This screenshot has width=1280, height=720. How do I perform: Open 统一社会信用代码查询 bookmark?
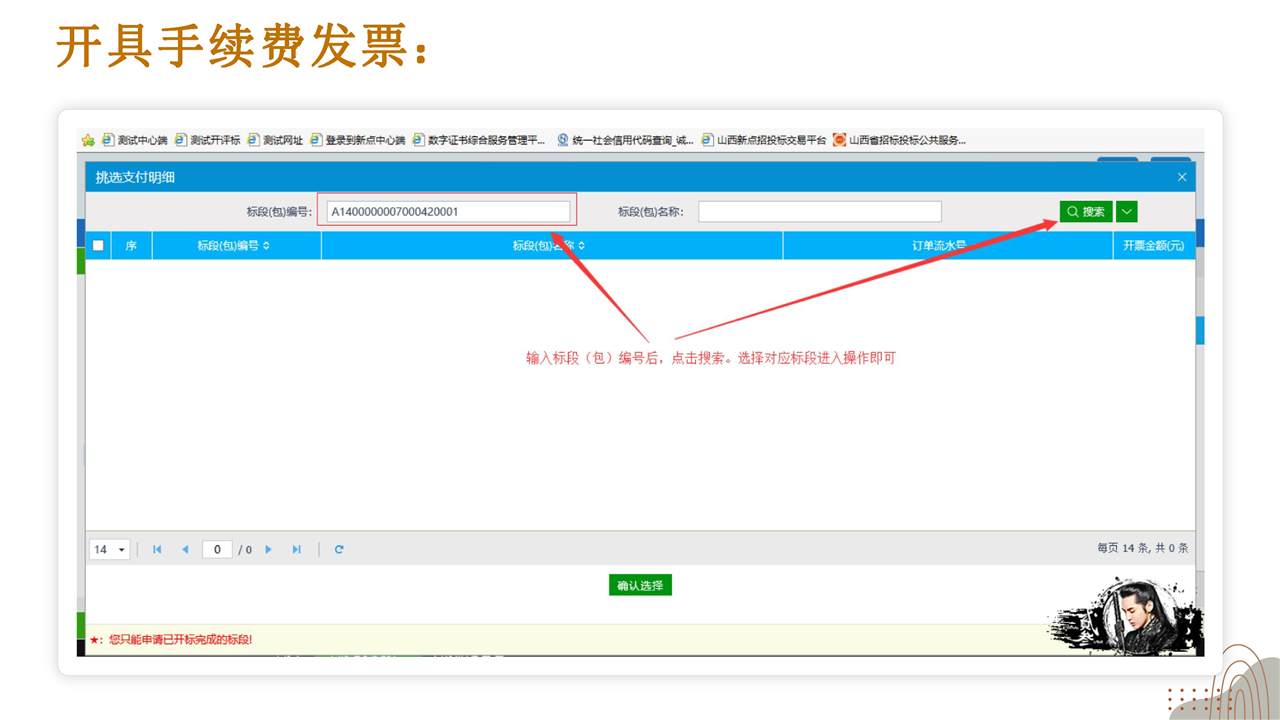(625, 141)
